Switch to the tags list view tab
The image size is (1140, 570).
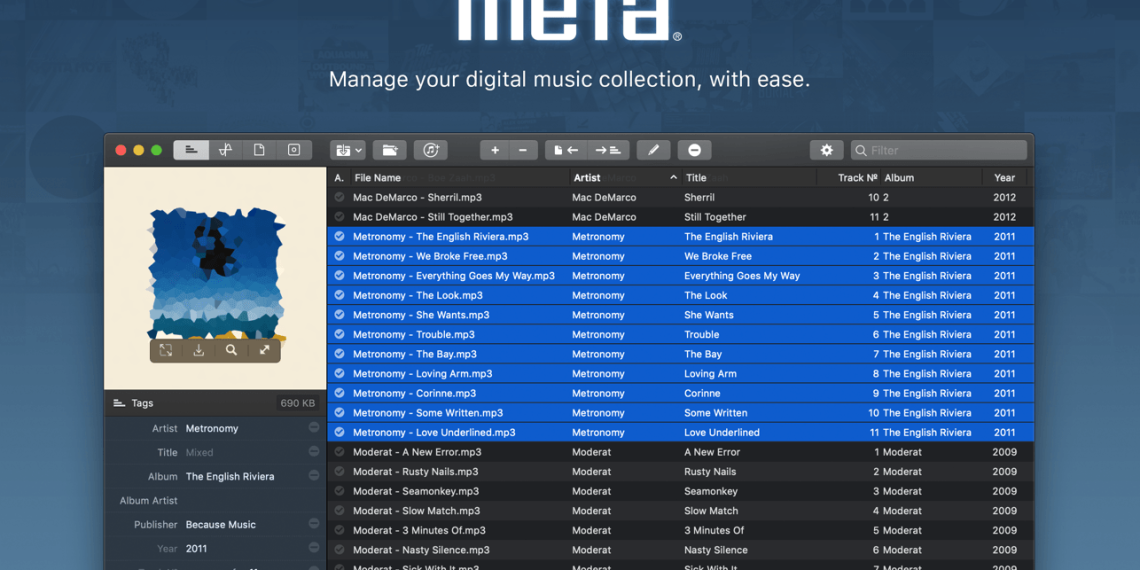coord(191,150)
